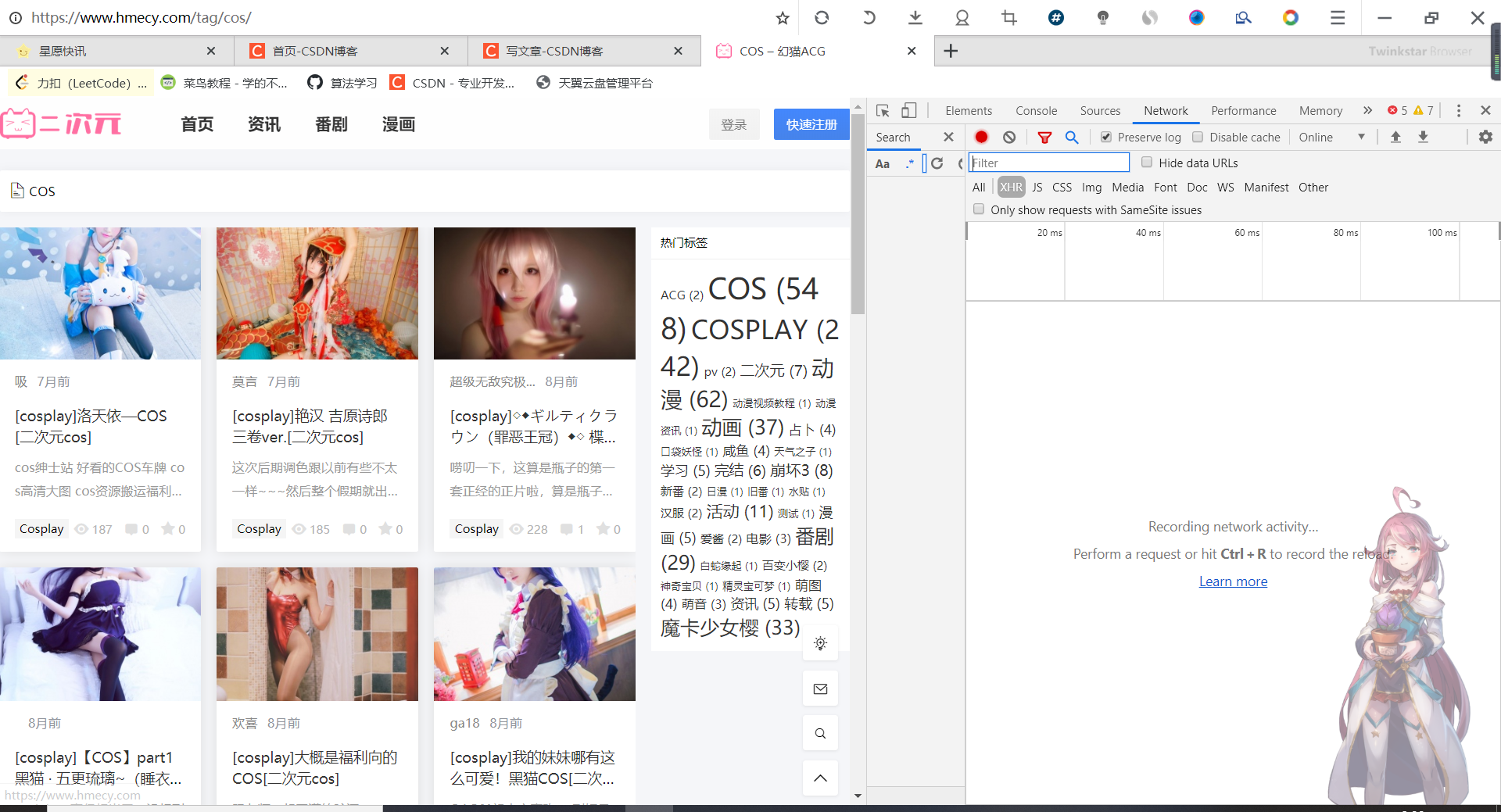
Task: Check Hide data URLs
Action: [x=1147, y=162]
